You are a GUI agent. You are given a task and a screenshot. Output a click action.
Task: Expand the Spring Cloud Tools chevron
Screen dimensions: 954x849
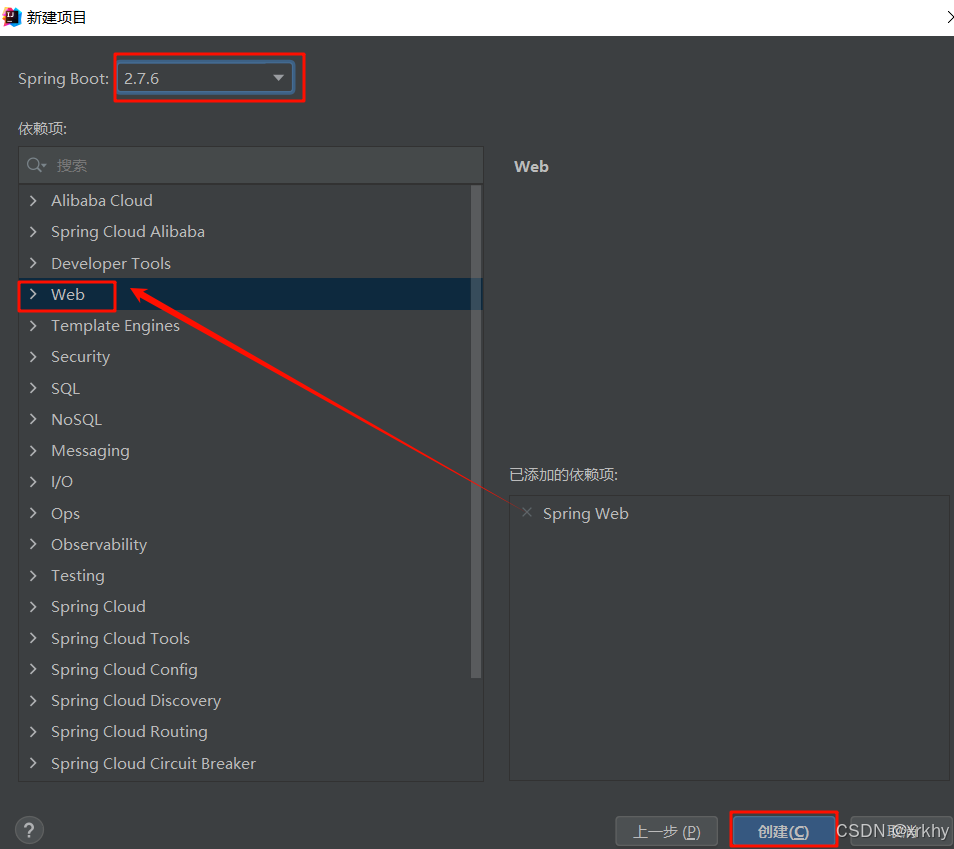tap(33, 638)
